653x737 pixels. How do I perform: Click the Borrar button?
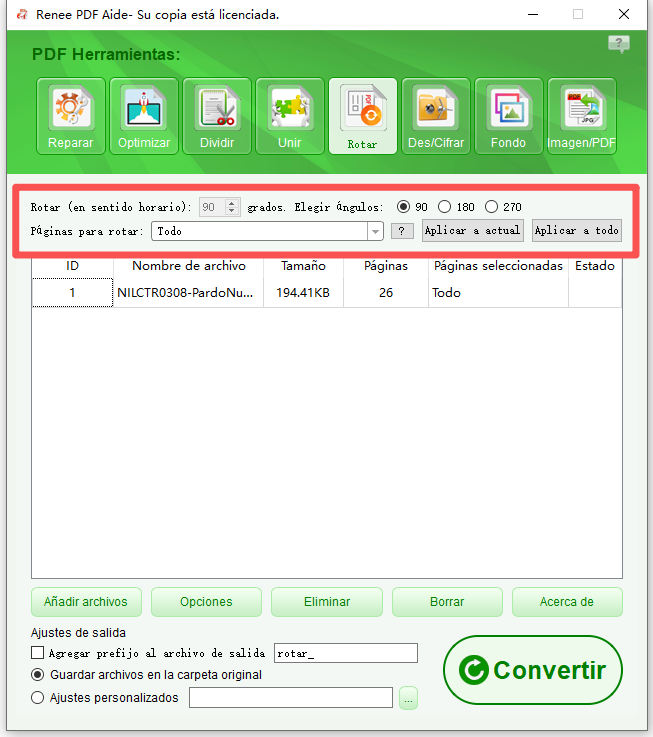pyautogui.click(x=447, y=602)
